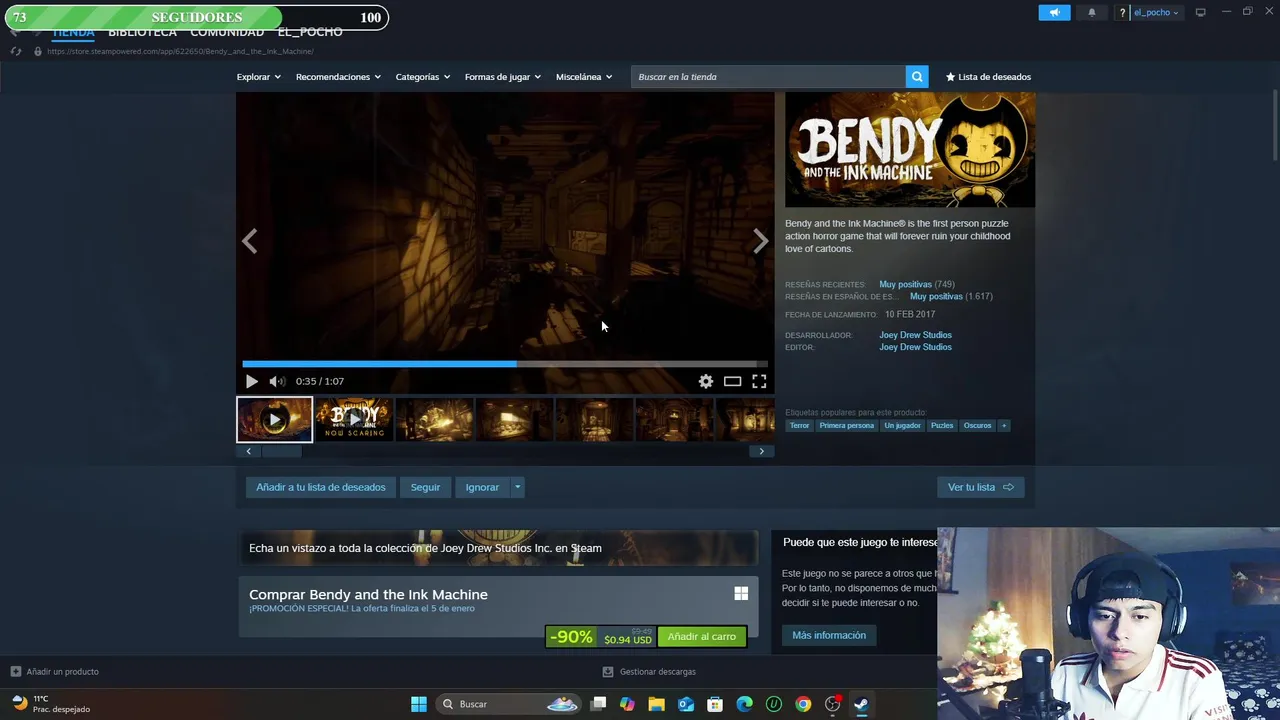Open the Windows Start menu
The image size is (1280, 720).
tap(419, 704)
